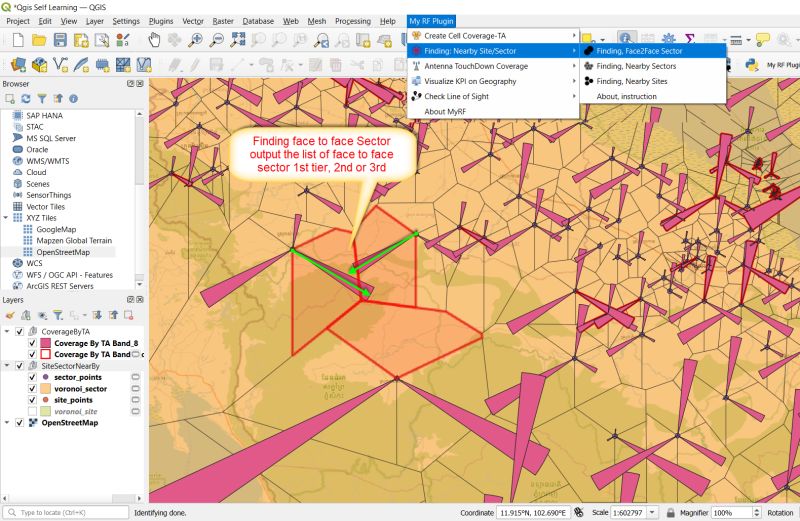This screenshot has height=521, width=800.
Task: Click the Type to locate search field
Action: [65, 512]
